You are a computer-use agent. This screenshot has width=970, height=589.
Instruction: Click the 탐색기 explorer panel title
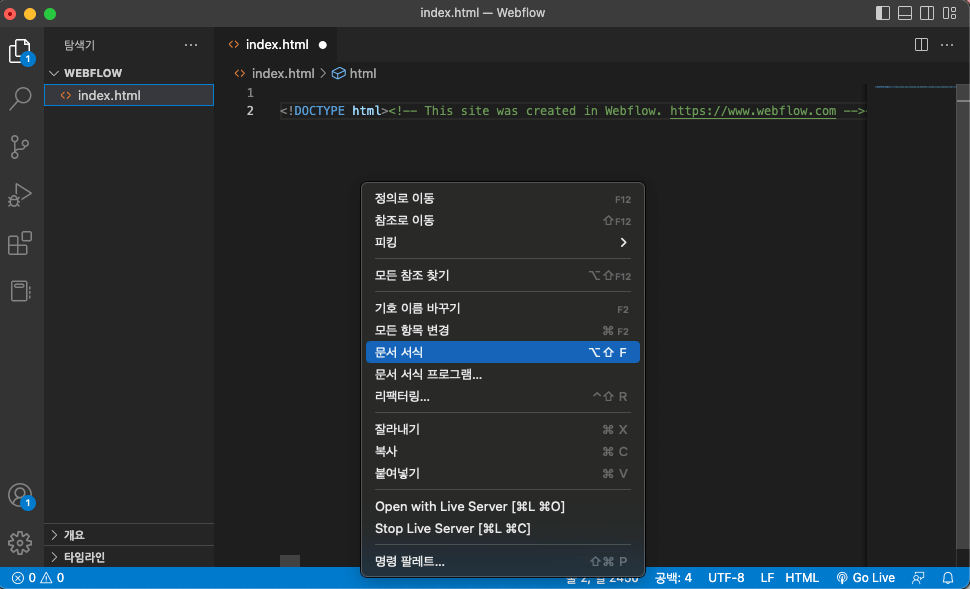tap(79, 45)
